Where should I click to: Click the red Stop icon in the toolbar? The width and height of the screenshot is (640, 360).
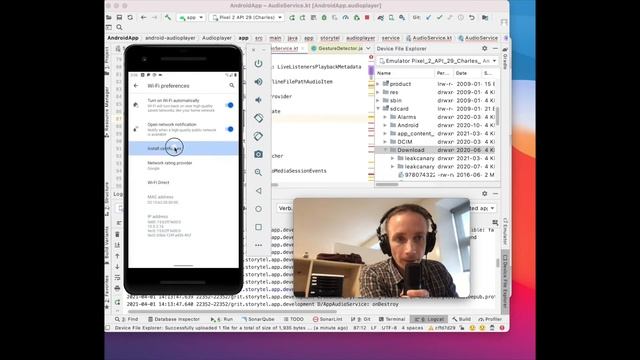coord(367,18)
